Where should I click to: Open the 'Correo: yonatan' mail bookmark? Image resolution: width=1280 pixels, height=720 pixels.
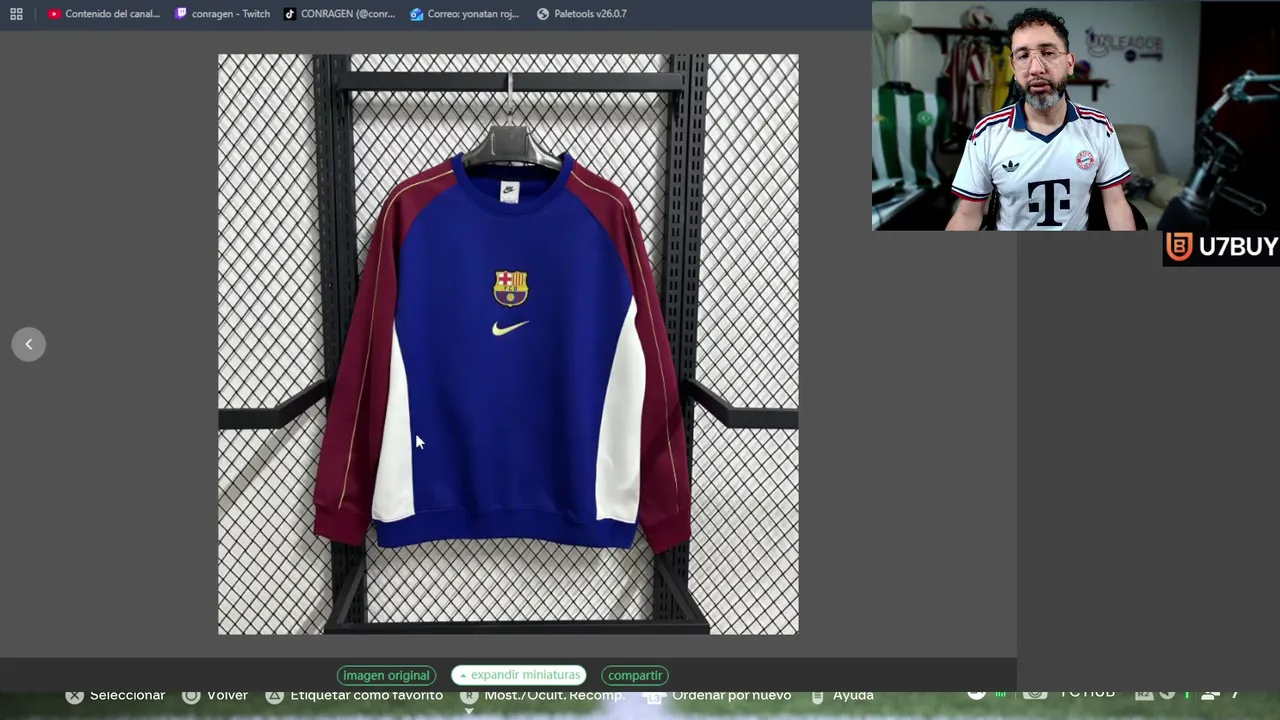pos(465,14)
